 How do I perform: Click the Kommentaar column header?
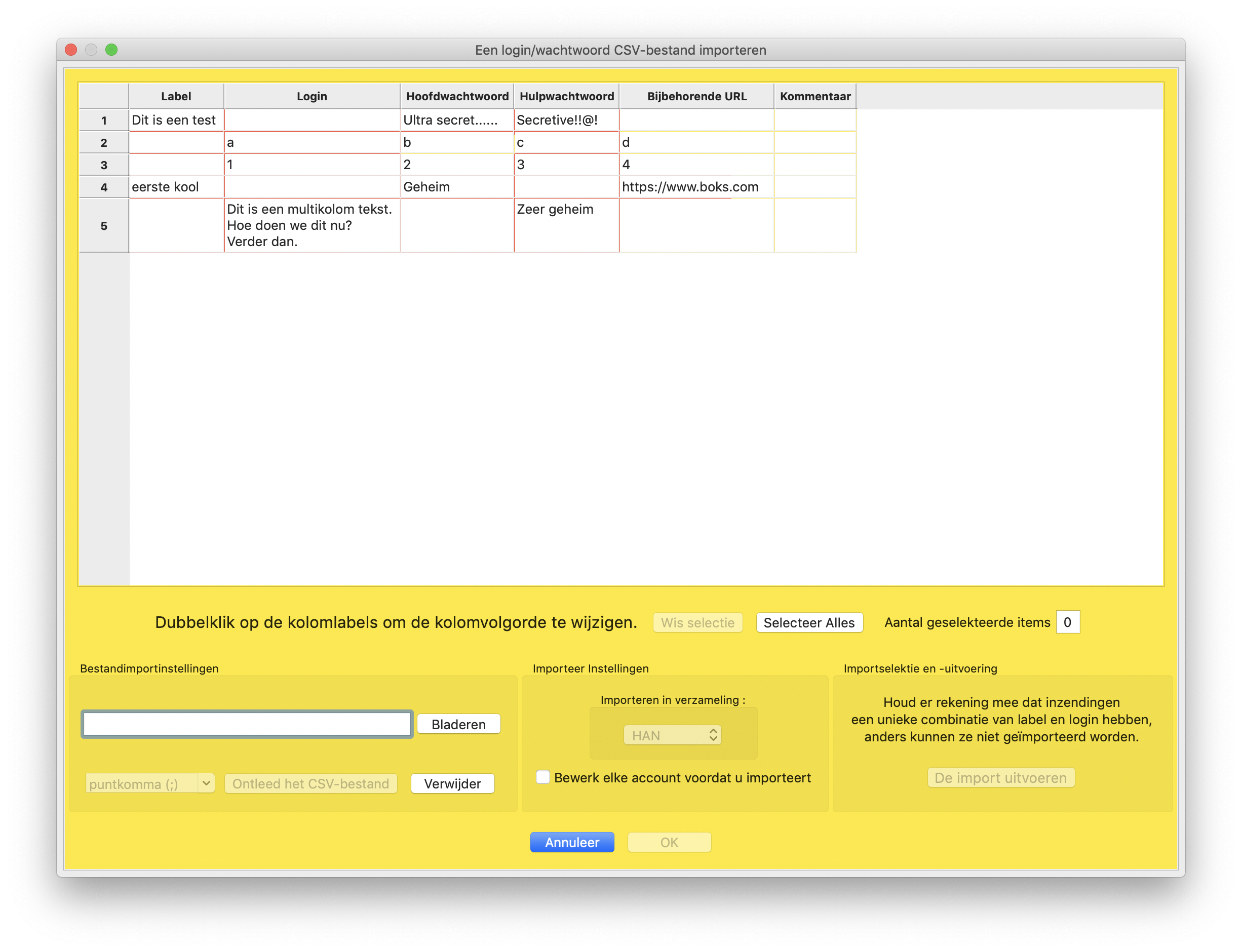815,96
